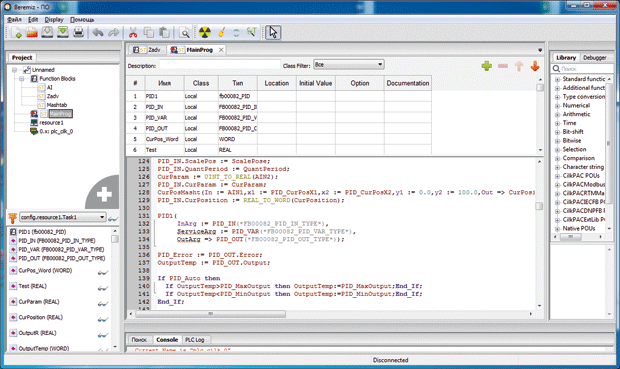This screenshot has height=369, width=620.
Task: Expand Standard function blocks library node
Action: (x=557, y=79)
